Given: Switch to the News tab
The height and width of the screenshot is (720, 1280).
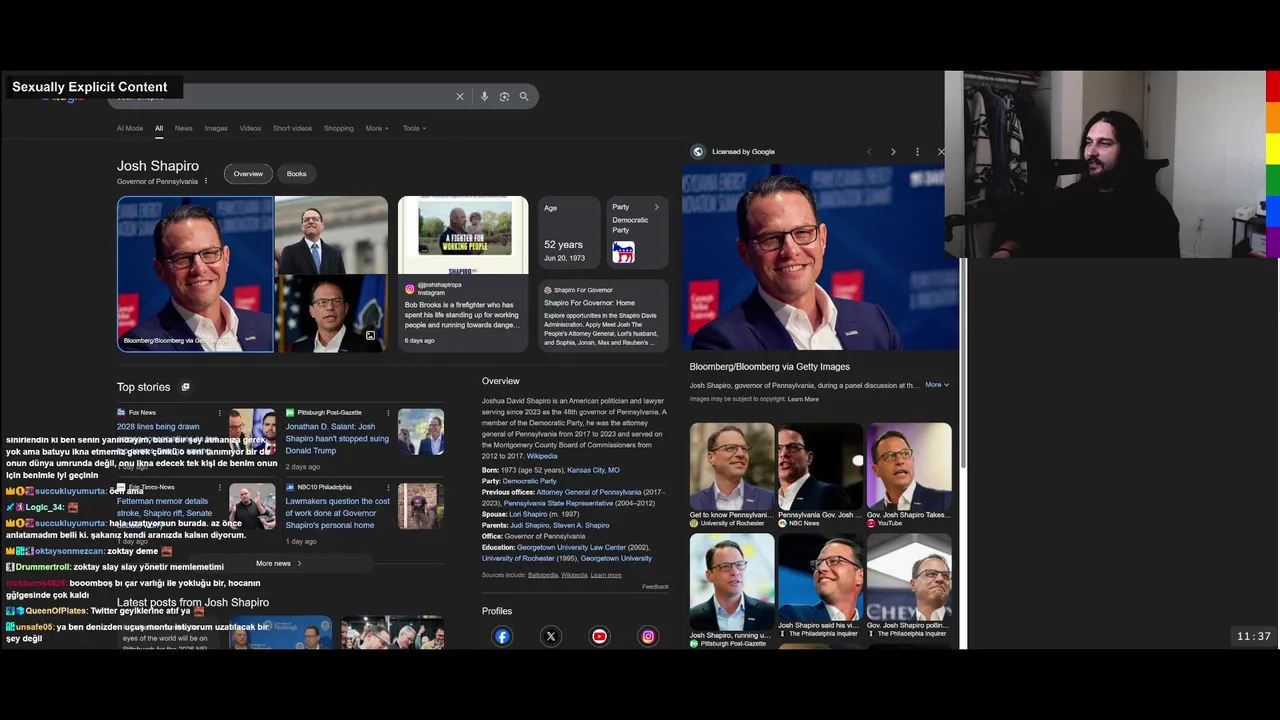Looking at the screenshot, I should click(184, 128).
